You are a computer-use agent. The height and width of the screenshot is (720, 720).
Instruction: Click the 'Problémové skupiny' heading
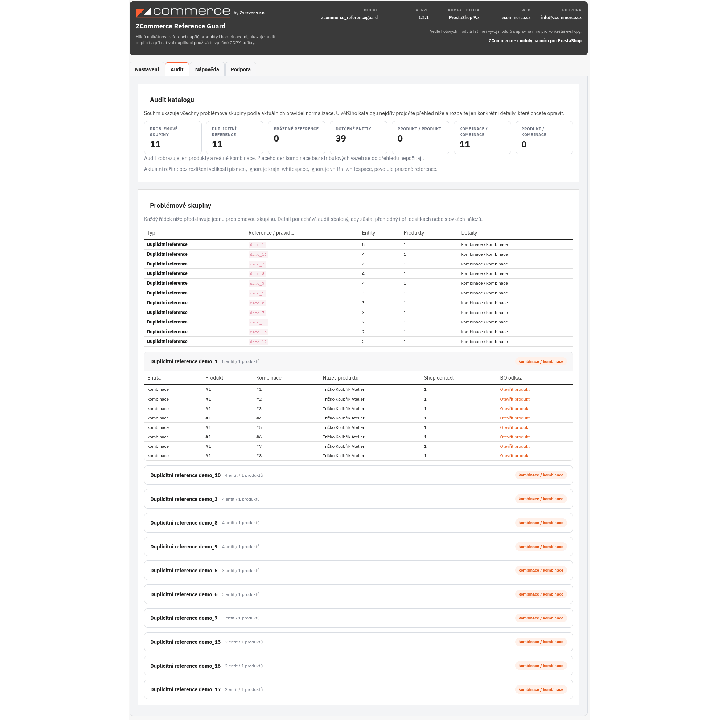pos(180,206)
